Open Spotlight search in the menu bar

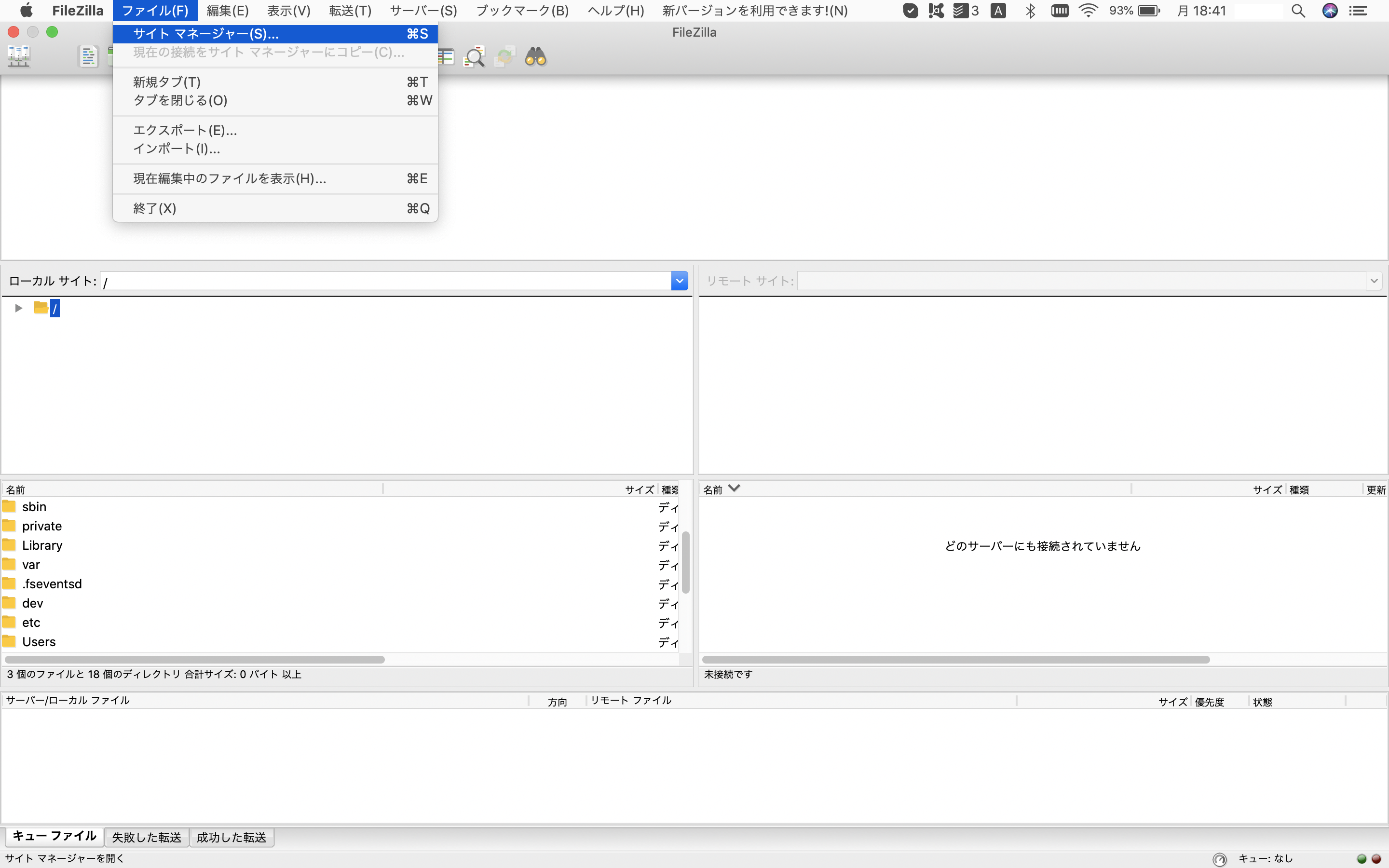1298,10
